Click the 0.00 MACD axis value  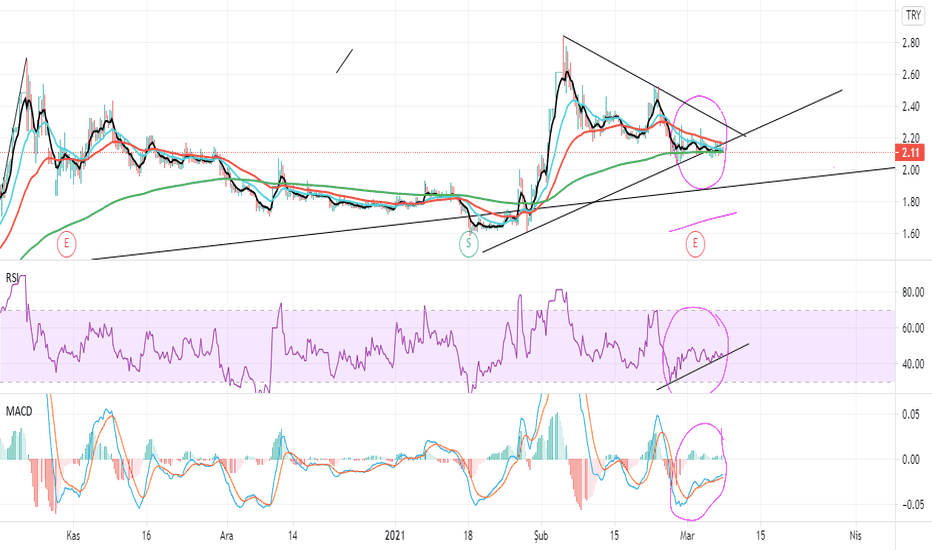911,459
